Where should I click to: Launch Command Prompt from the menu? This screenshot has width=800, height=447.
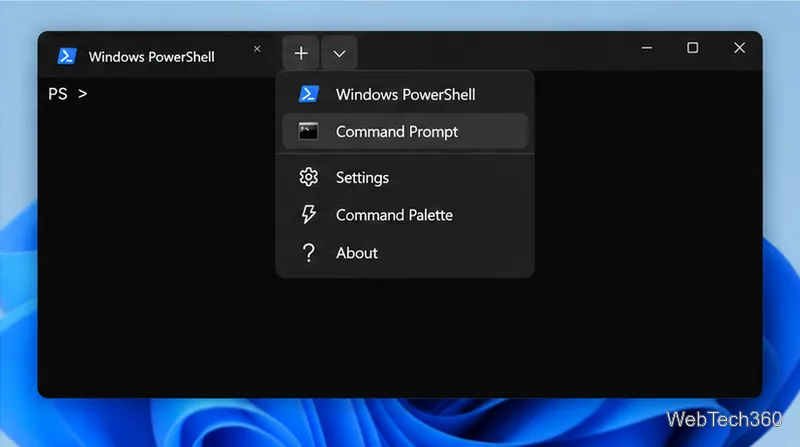coord(405,132)
